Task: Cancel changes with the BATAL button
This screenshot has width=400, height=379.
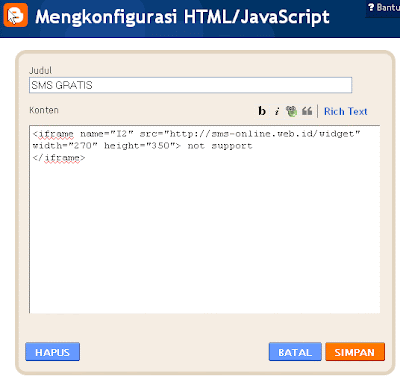Action: [x=295, y=352]
